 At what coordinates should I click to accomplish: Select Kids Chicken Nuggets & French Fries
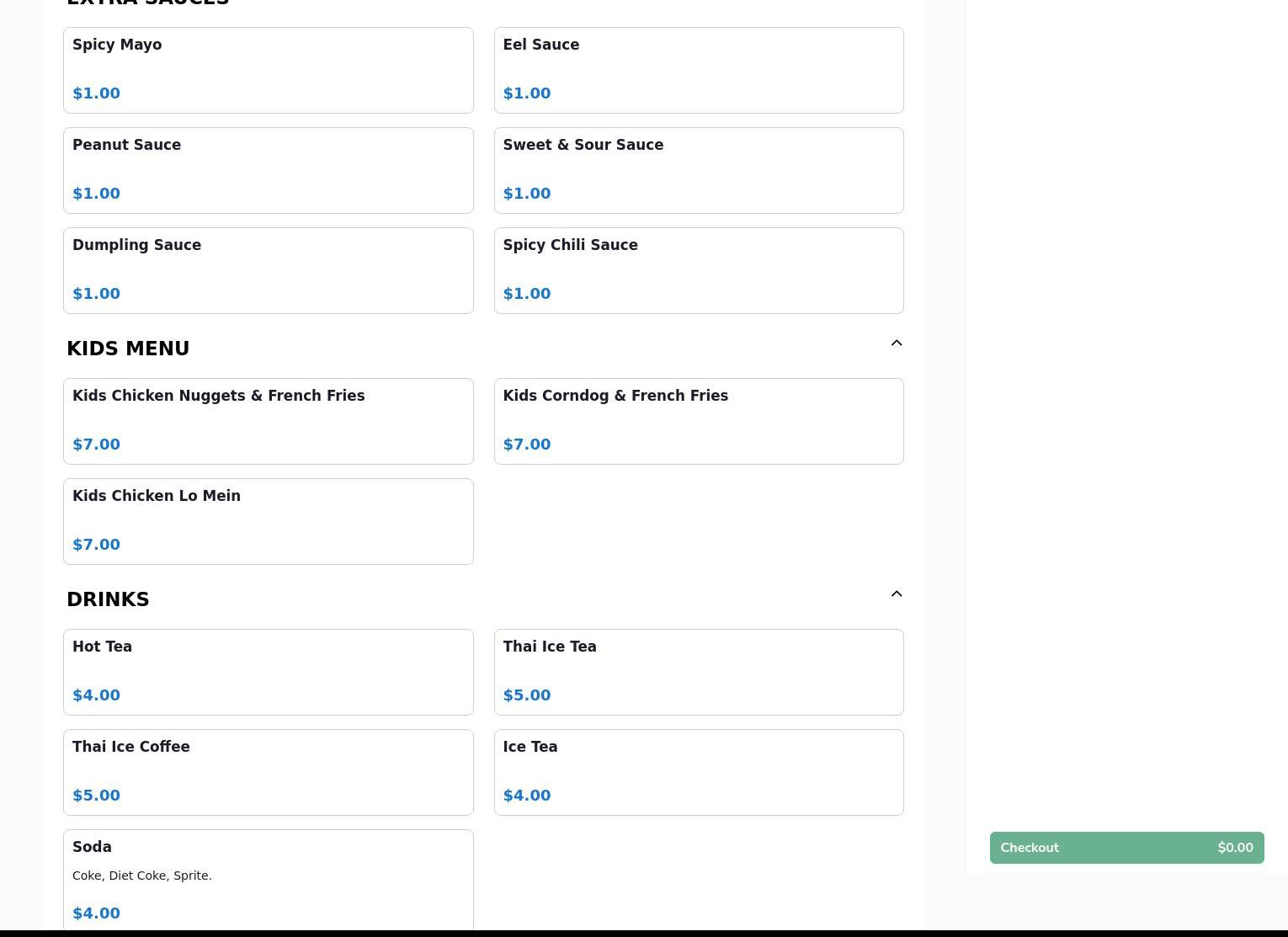(x=268, y=421)
